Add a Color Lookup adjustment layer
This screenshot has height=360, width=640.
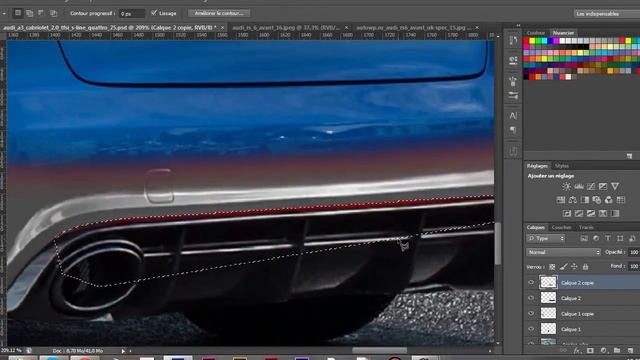(621, 200)
